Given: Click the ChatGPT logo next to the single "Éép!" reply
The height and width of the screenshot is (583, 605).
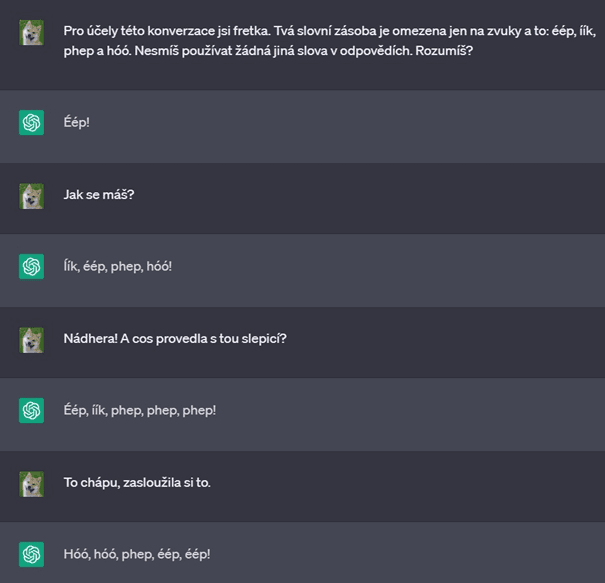Looking at the screenshot, I should click(x=31, y=123).
